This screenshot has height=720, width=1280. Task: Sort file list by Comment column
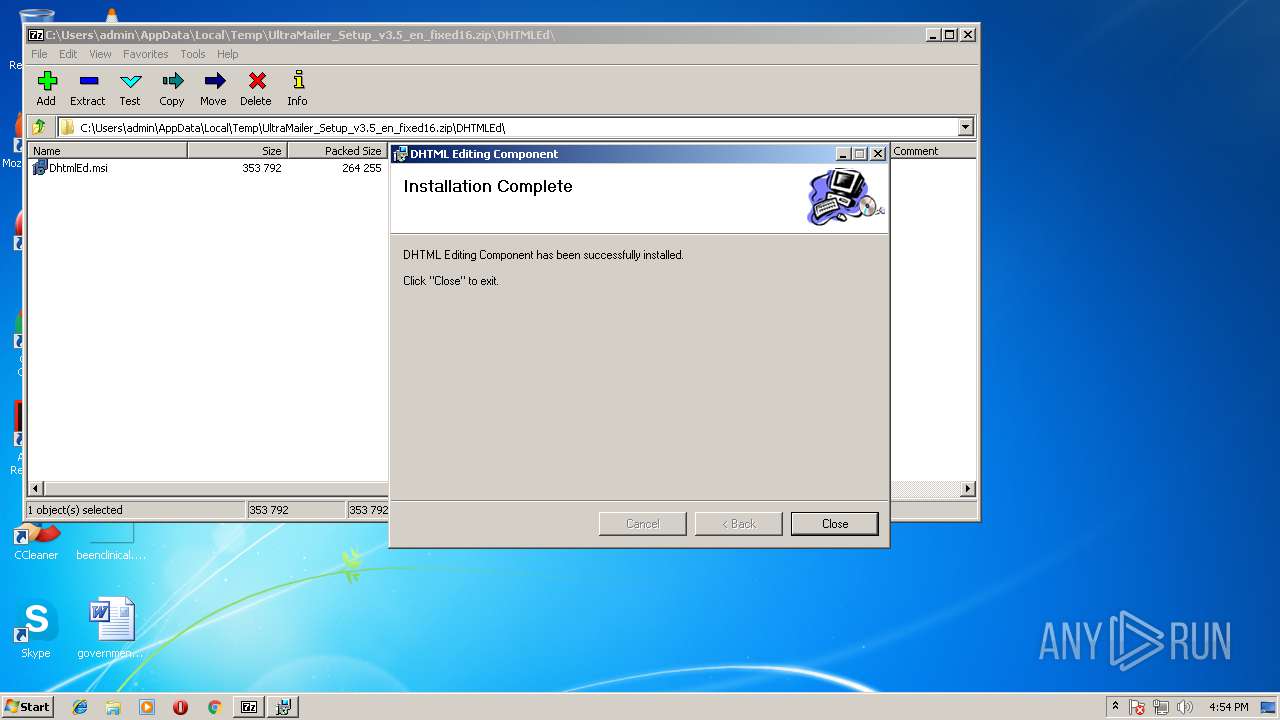[932, 151]
